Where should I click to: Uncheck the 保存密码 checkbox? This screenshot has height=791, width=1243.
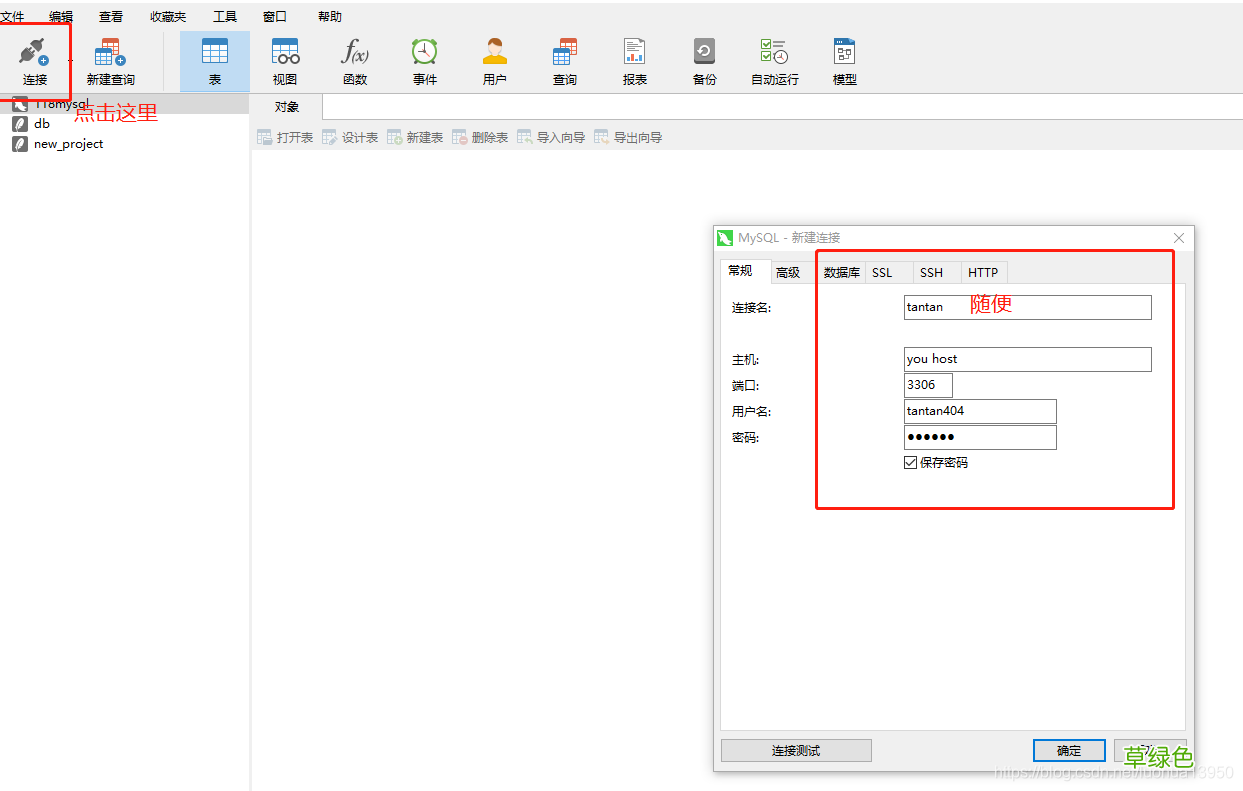[910, 462]
